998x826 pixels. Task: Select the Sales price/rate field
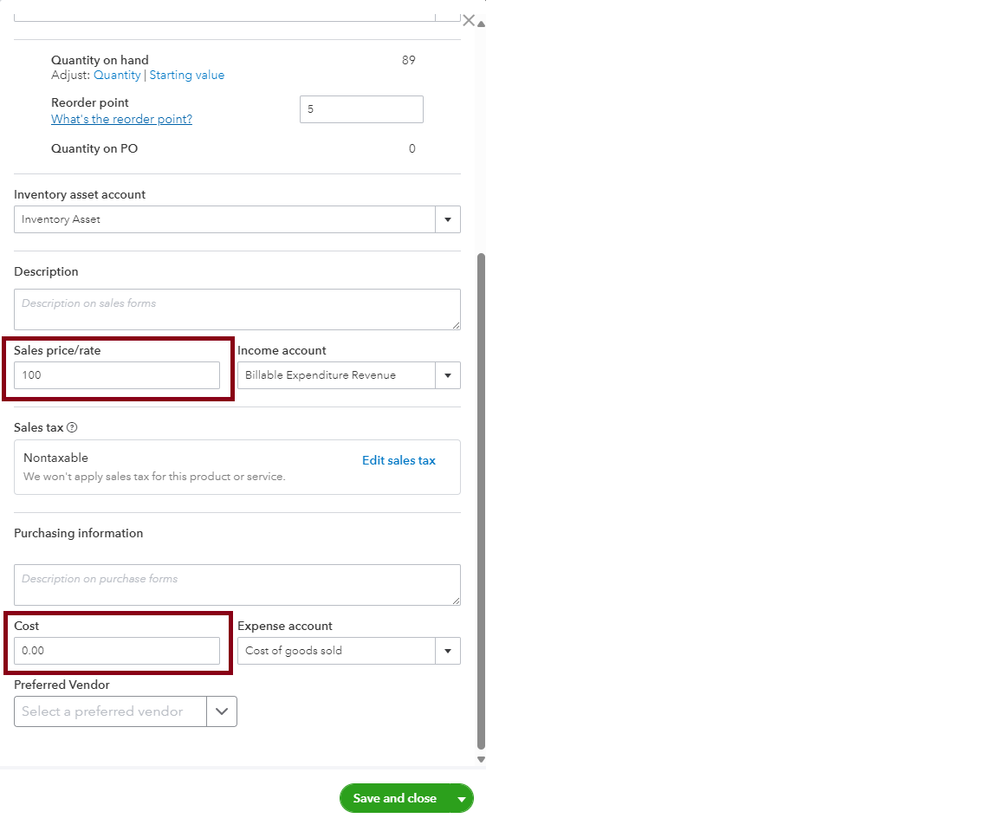point(117,376)
